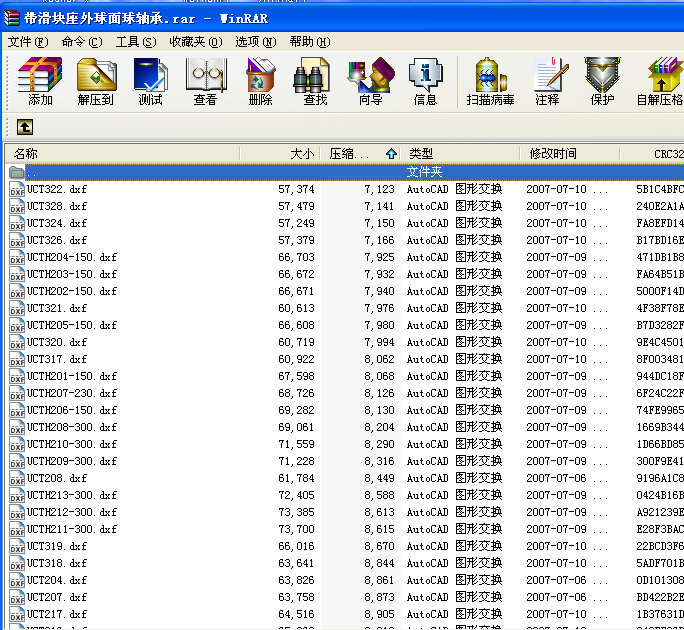Select file UCT207.dxf
The width and height of the screenshot is (684, 630).
tap(57, 598)
